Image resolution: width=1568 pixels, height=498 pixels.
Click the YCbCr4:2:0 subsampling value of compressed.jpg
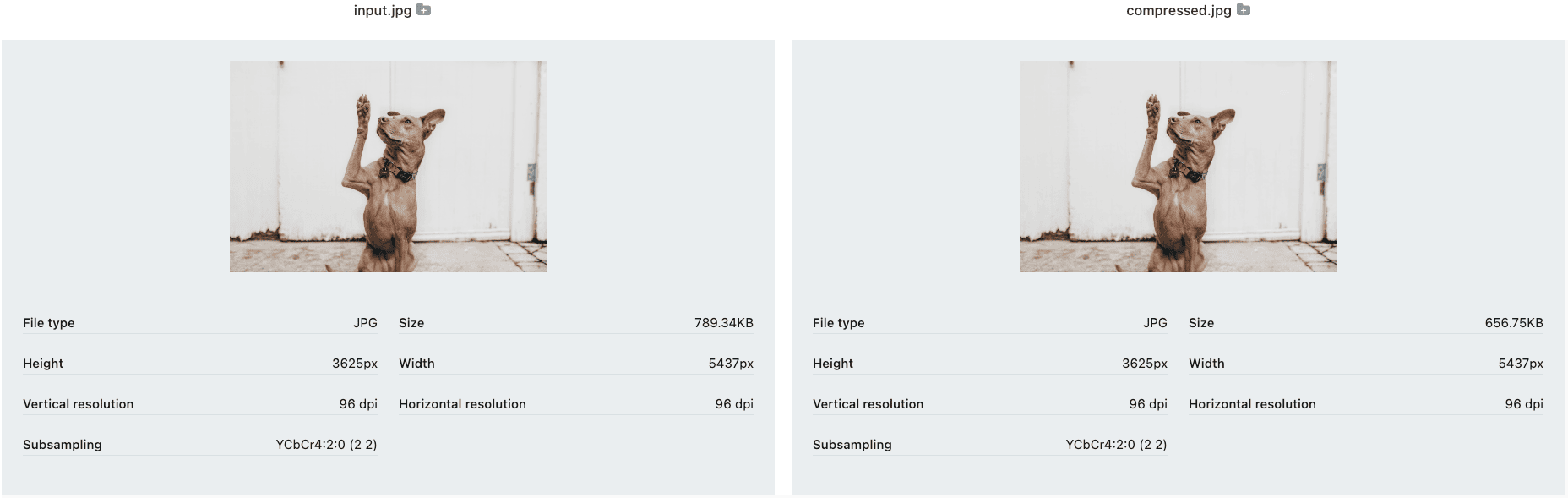(x=1115, y=445)
